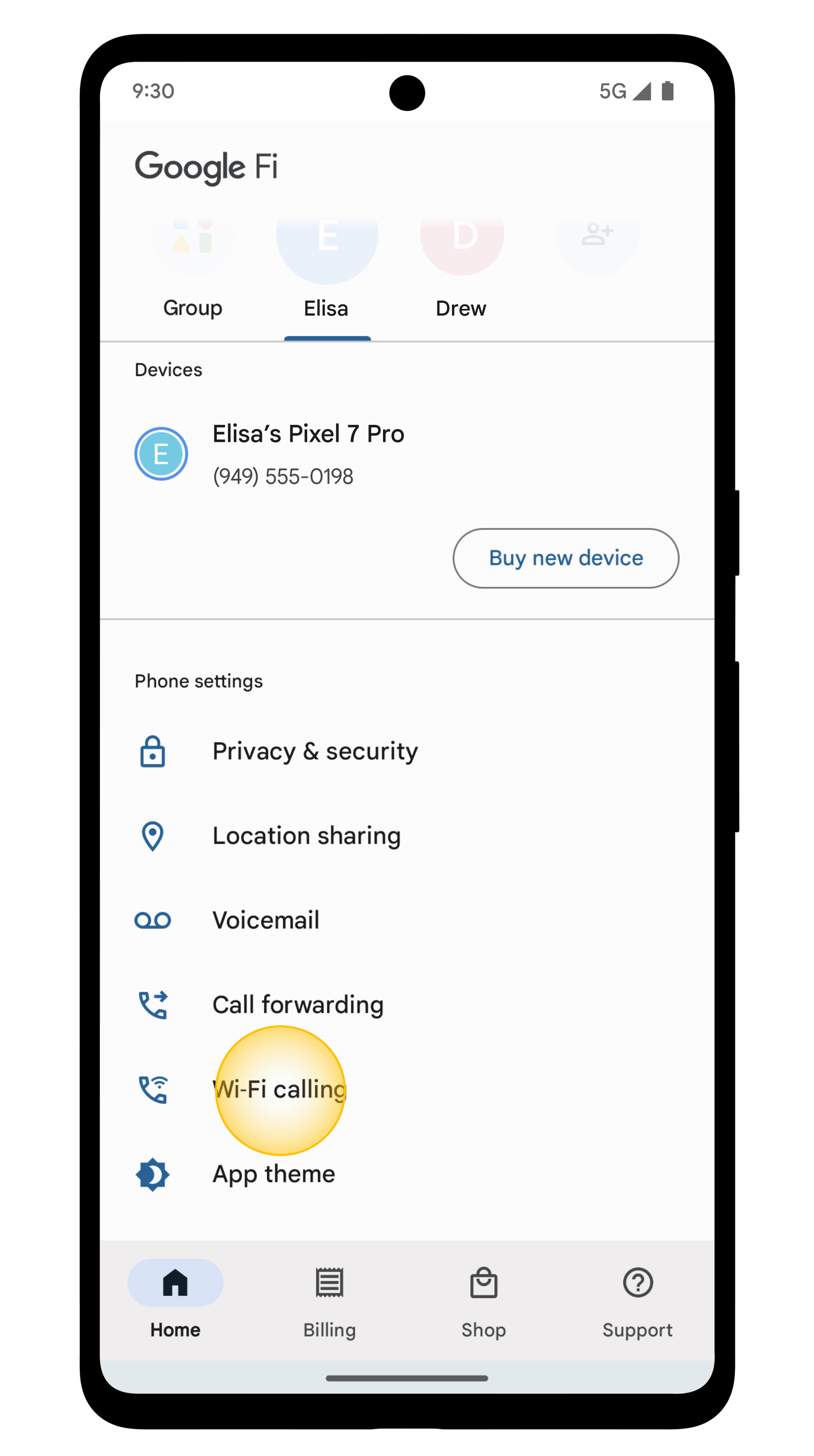Tap the battery status icon
Image resolution: width=814 pixels, height=1456 pixels.
coord(667,90)
